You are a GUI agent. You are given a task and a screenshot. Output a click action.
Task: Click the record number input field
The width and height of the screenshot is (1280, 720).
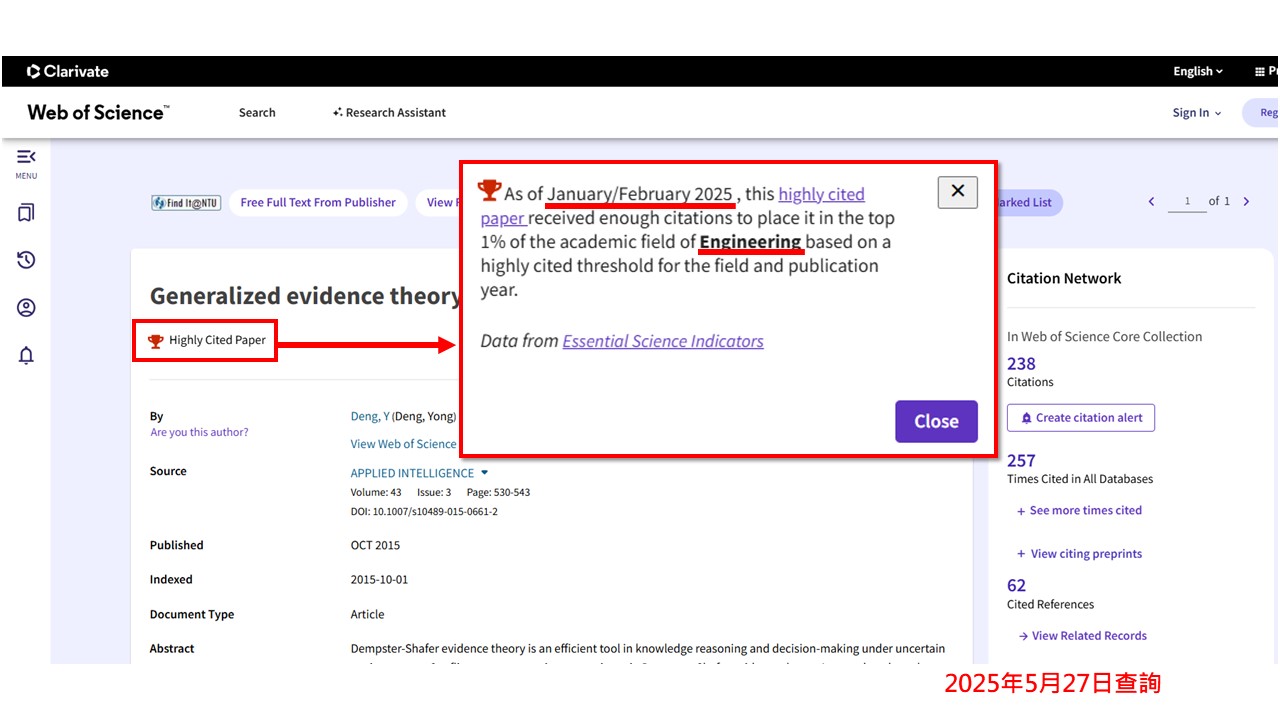[1187, 202]
